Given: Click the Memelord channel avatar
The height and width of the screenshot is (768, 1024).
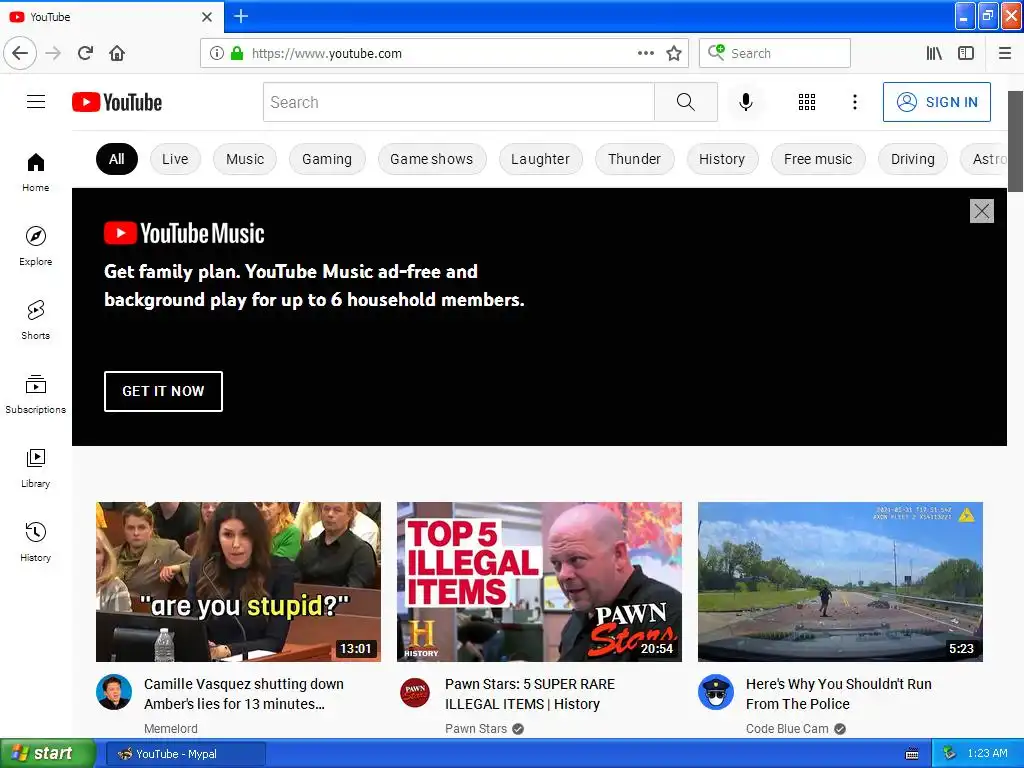Looking at the screenshot, I should 114,692.
